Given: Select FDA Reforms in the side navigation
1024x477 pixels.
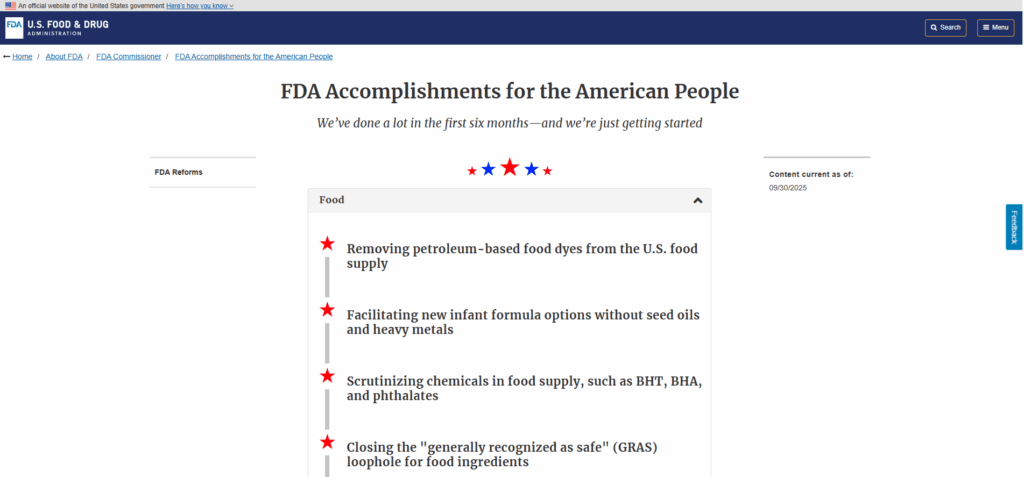Looking at the screenshot, I should point(179,172).
